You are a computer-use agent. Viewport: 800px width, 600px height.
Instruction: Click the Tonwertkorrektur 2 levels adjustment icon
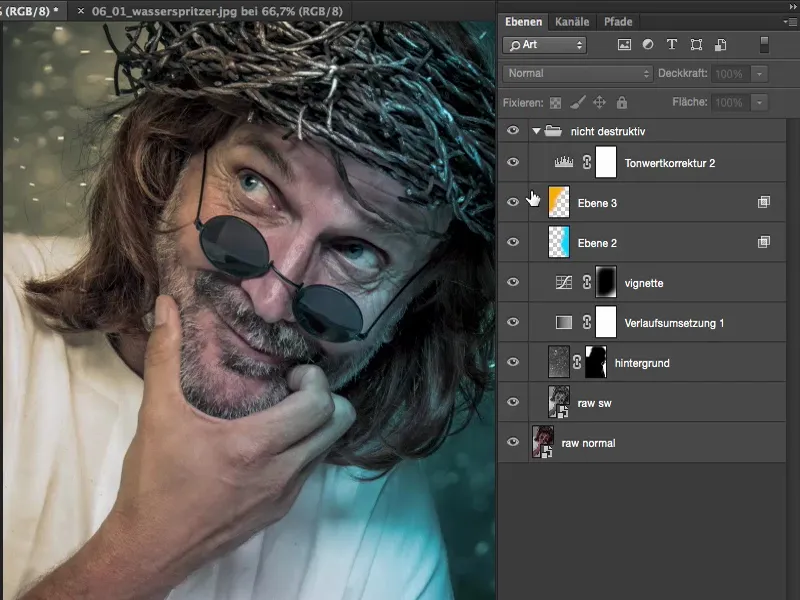pyautogui.click(x=564, y=163)
